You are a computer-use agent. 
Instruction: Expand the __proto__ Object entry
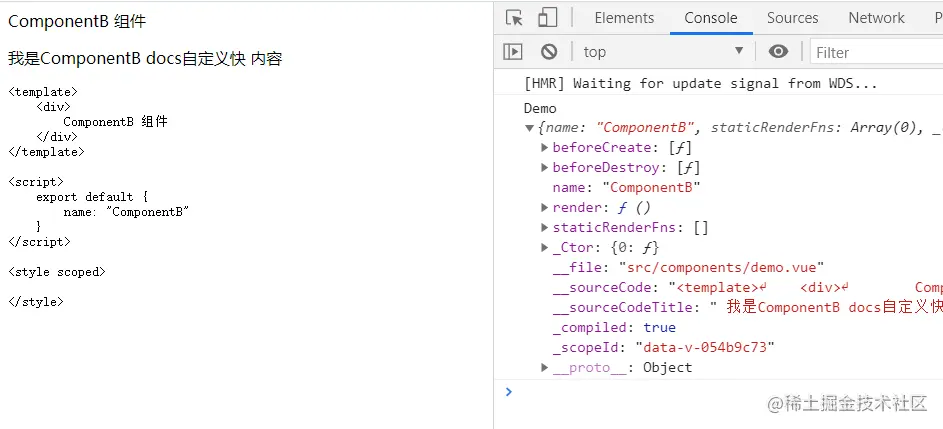[x=544, y=368]
